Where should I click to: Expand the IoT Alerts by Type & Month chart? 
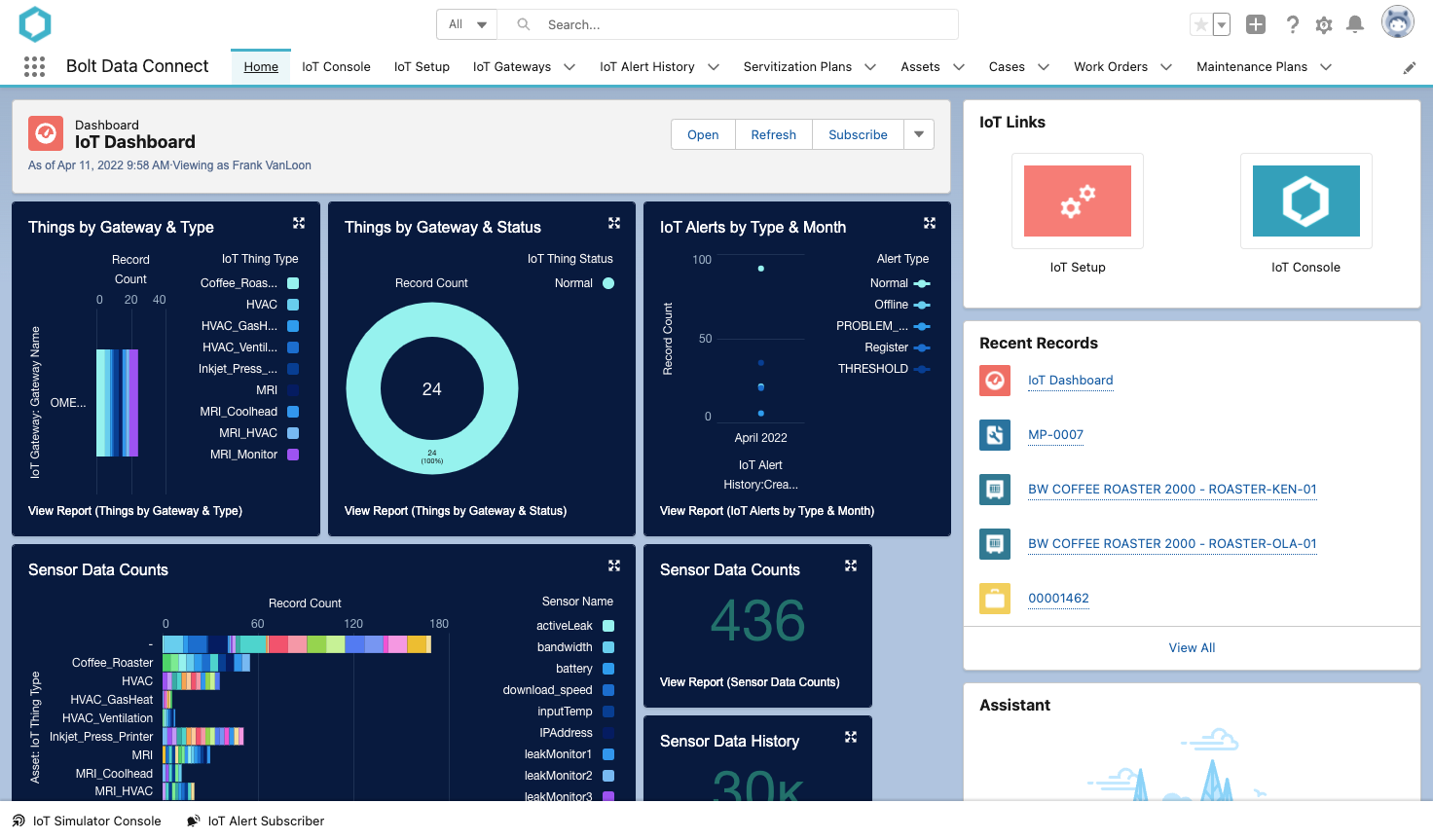coord(930,223)
